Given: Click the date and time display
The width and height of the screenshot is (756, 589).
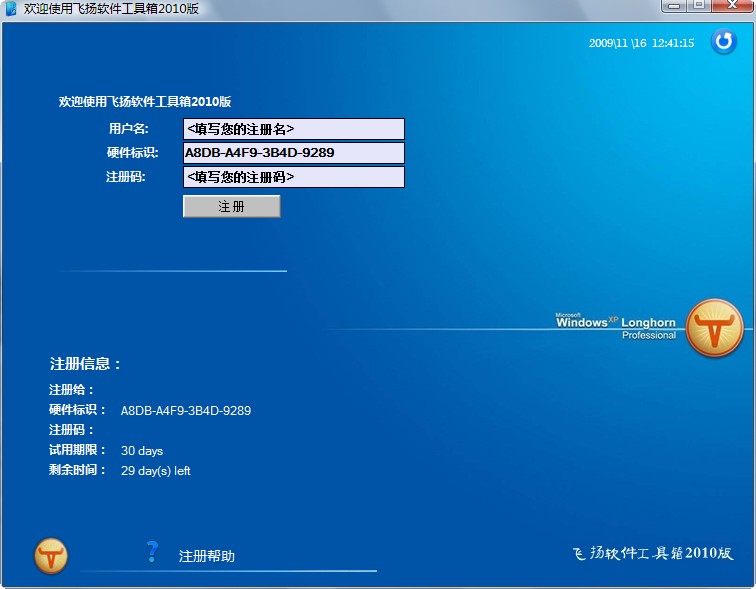Looking at the screenshot, I should point(641,43).
